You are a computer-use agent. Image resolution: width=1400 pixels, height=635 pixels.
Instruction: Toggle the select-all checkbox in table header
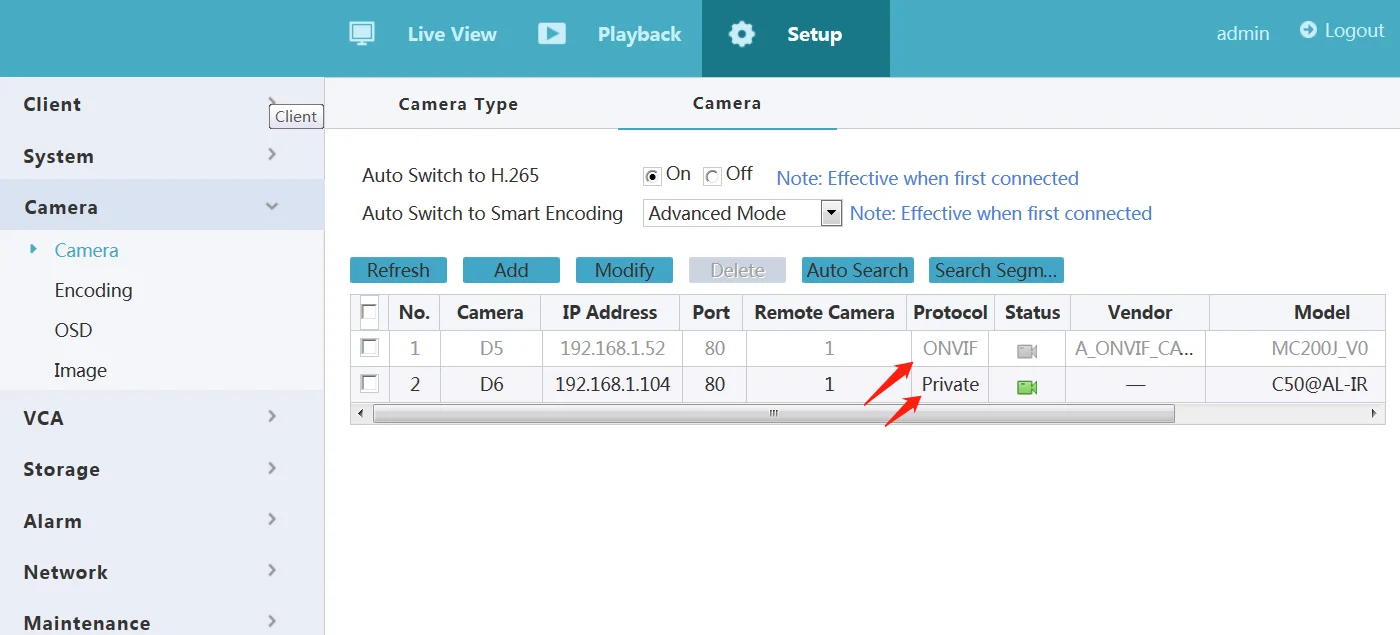[x=369, y=311]
